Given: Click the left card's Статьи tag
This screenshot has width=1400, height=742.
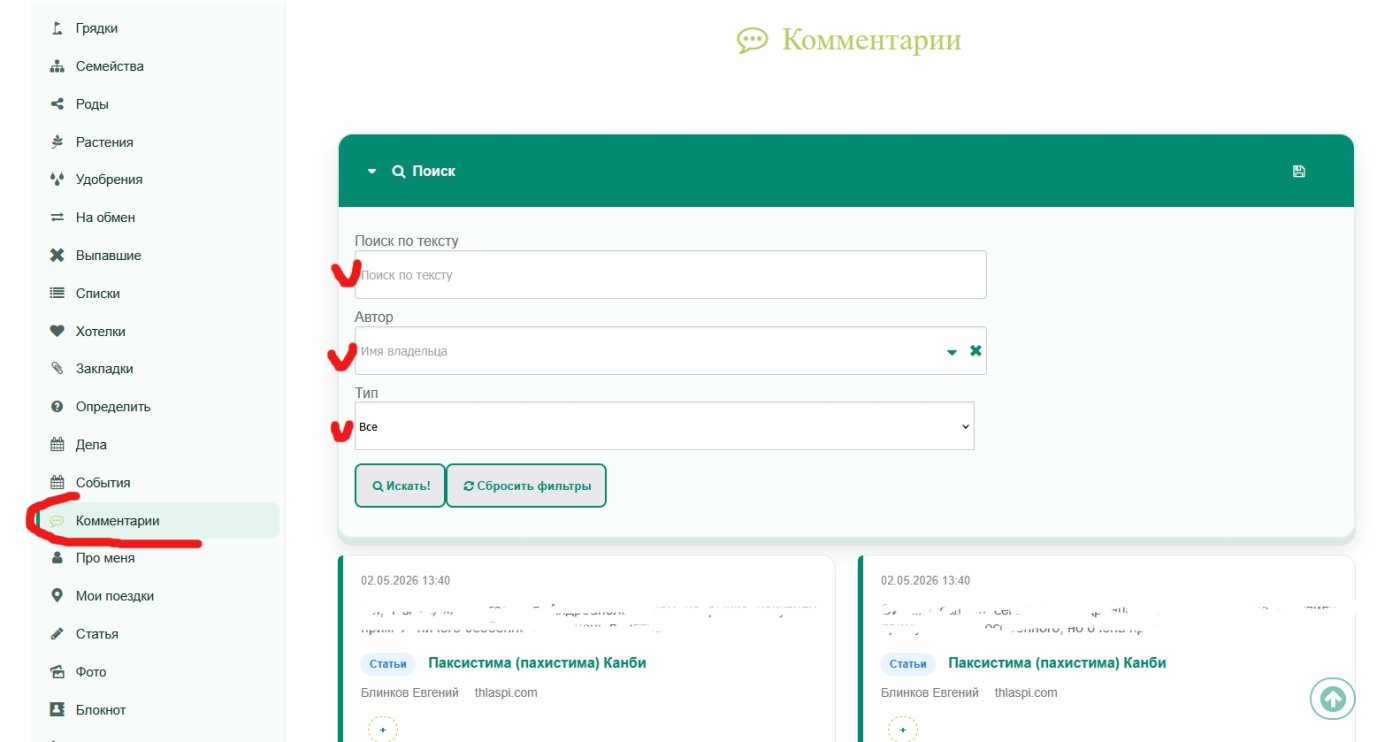Looking at the screenshot, I should tap(388, 664).
